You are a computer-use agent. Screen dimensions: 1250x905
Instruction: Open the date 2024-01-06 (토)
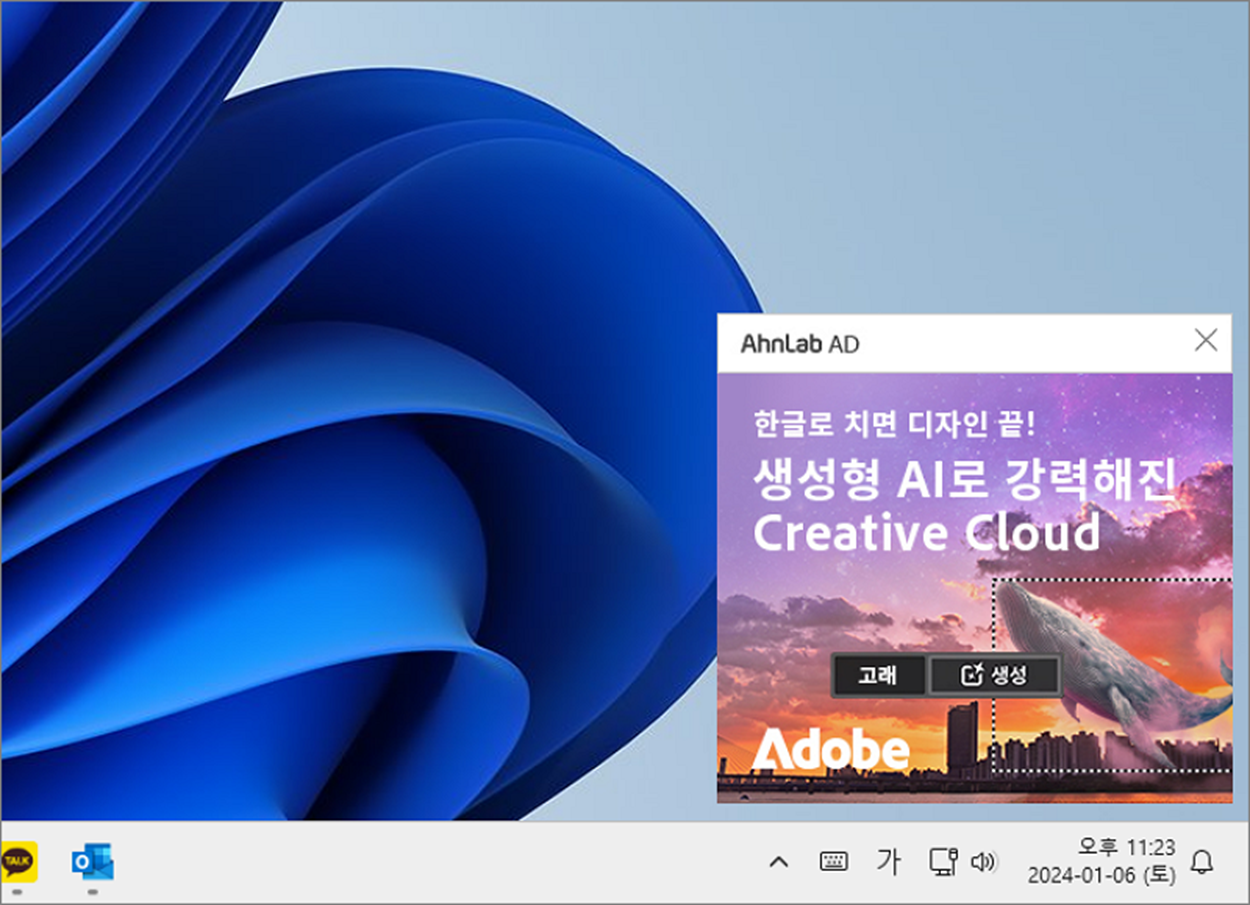(1101, 875)
